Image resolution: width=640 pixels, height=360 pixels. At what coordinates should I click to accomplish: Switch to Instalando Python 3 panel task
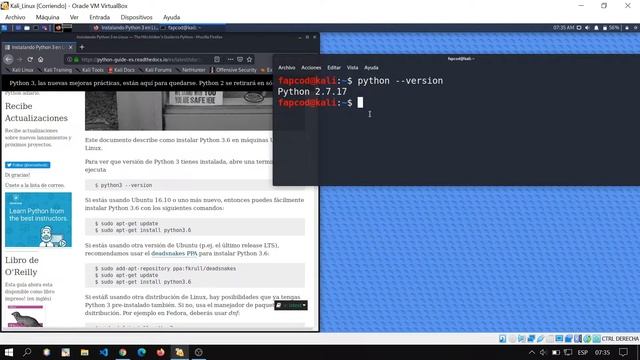[x=125, y=28]
